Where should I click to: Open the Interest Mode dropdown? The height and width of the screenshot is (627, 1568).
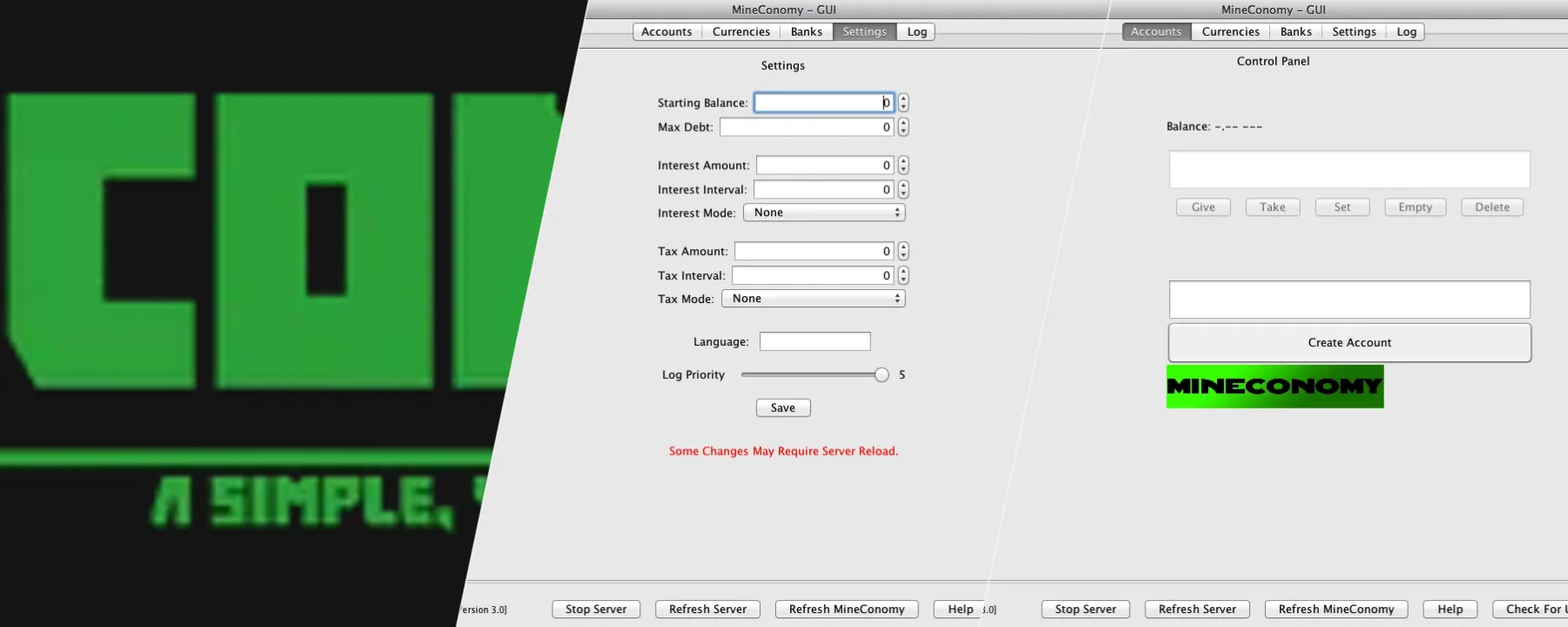(x=824, y=212)
